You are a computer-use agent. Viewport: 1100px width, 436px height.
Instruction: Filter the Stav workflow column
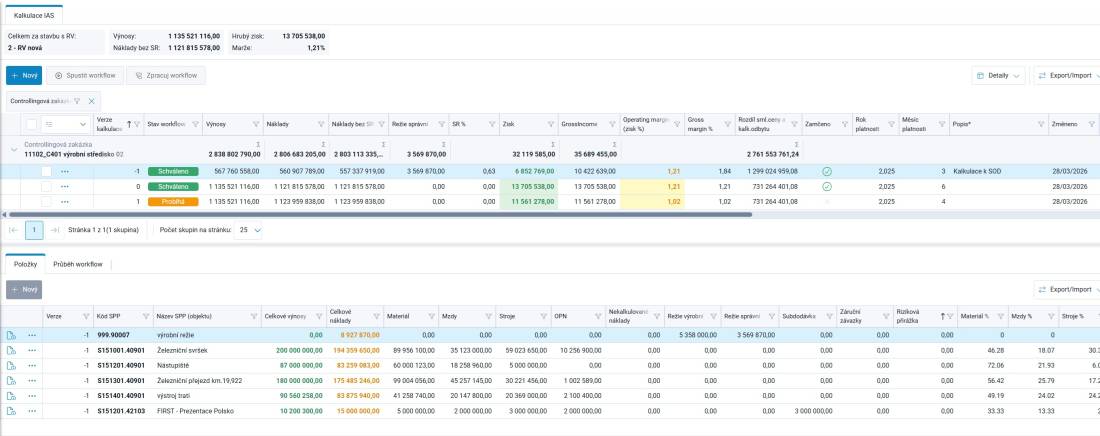(194, 124)
